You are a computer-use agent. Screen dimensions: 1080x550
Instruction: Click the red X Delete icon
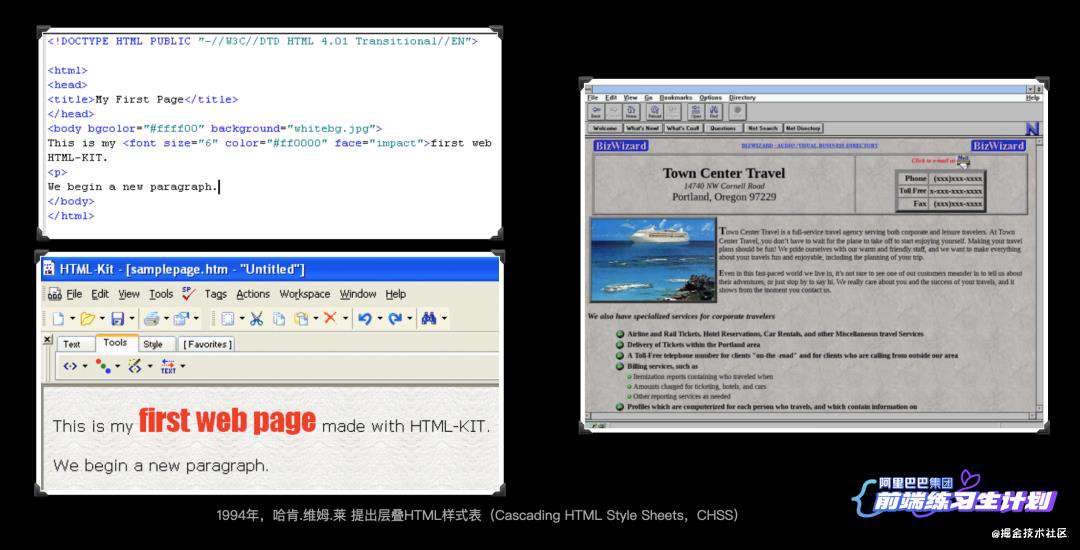coord(331,318)
